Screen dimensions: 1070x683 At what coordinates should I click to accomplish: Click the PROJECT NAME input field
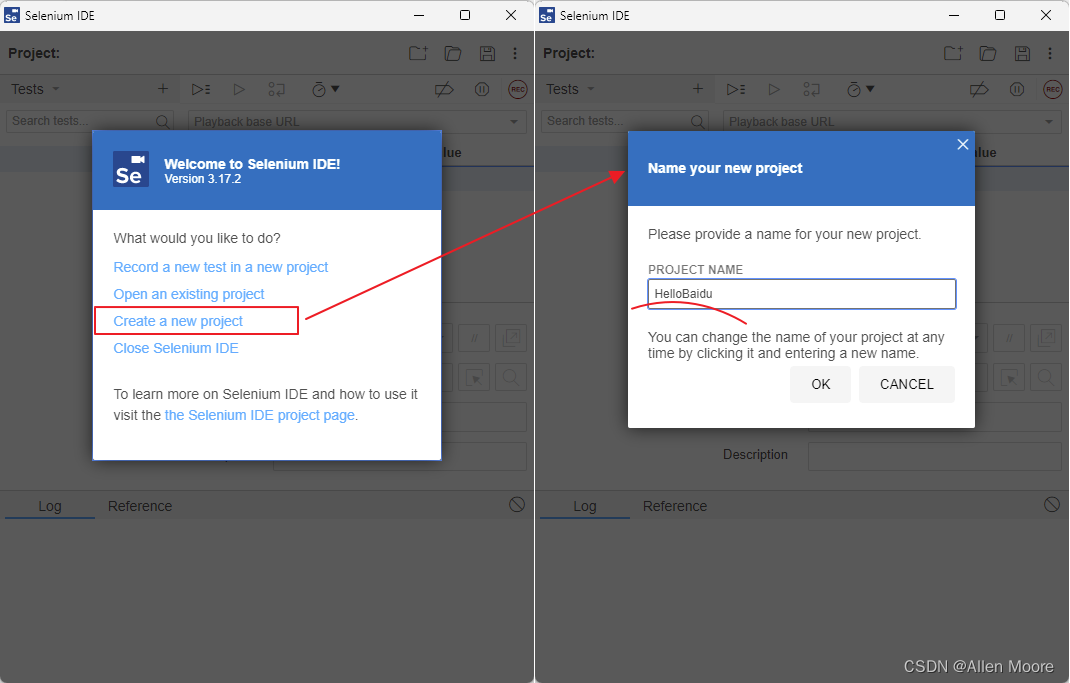point(801,294)
